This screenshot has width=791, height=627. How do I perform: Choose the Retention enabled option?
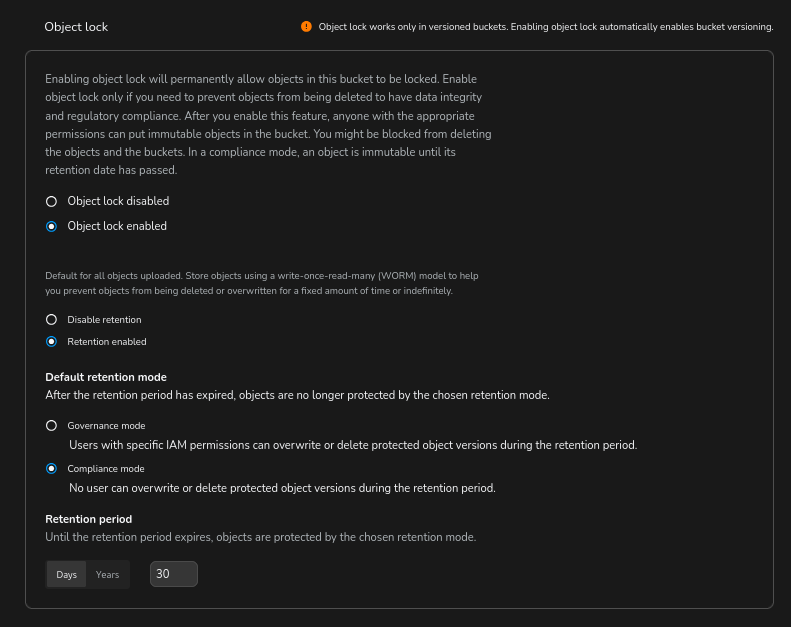pos(52,342)
